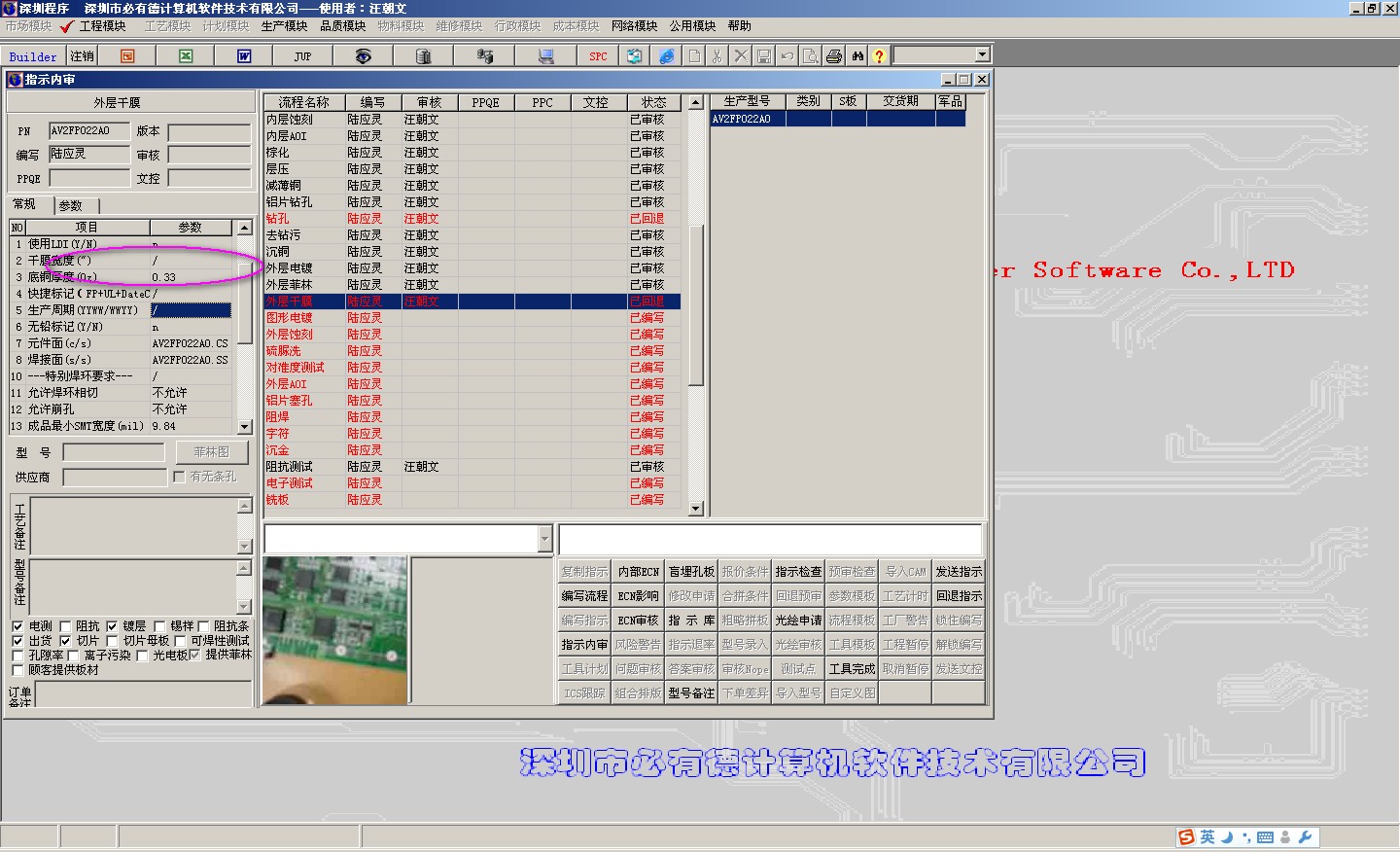
Task: Click the undo arrow icon
Action: point(787,56)
